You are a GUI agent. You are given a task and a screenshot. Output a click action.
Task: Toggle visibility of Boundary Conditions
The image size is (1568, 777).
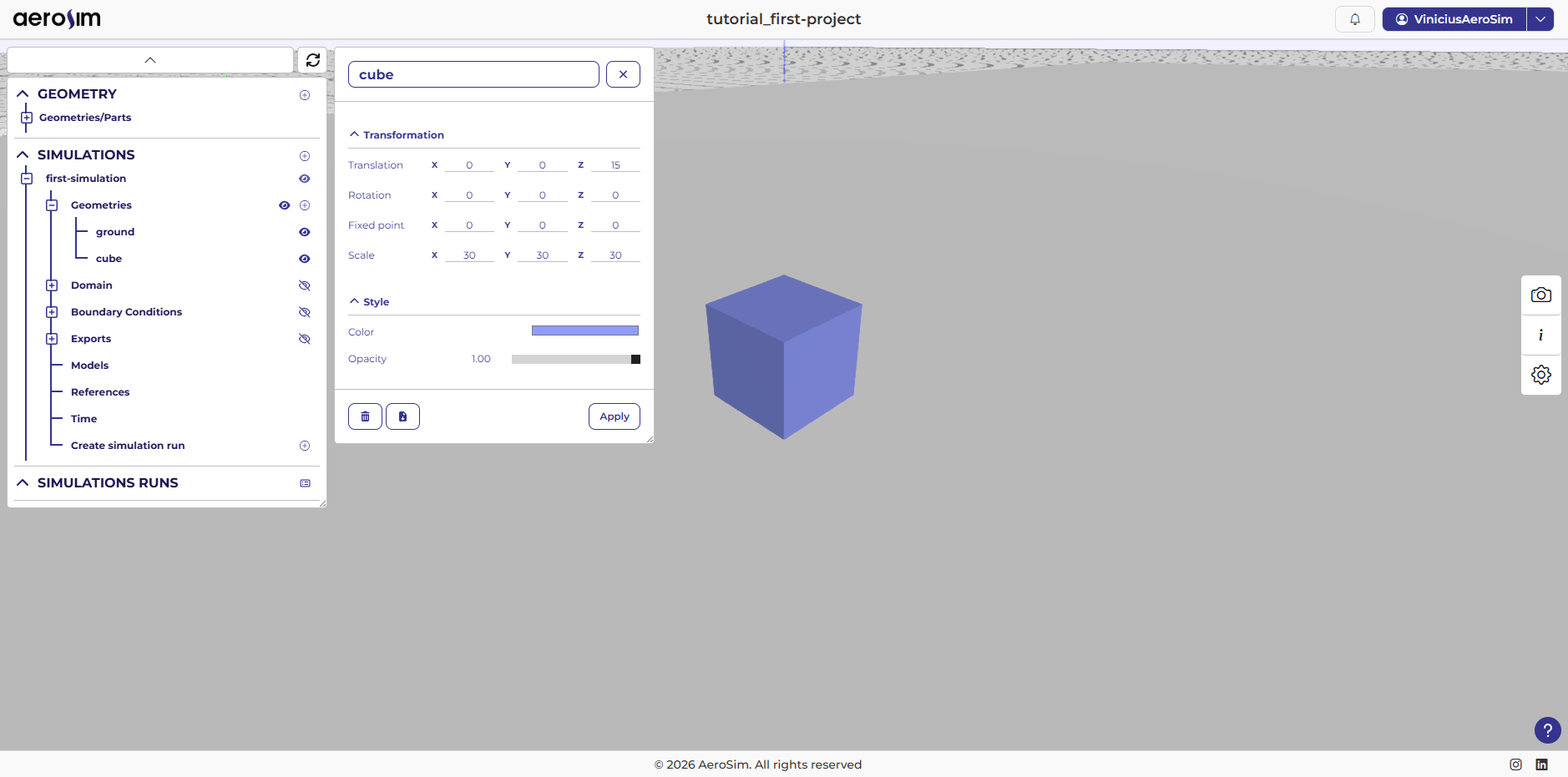tap(304, 312)
